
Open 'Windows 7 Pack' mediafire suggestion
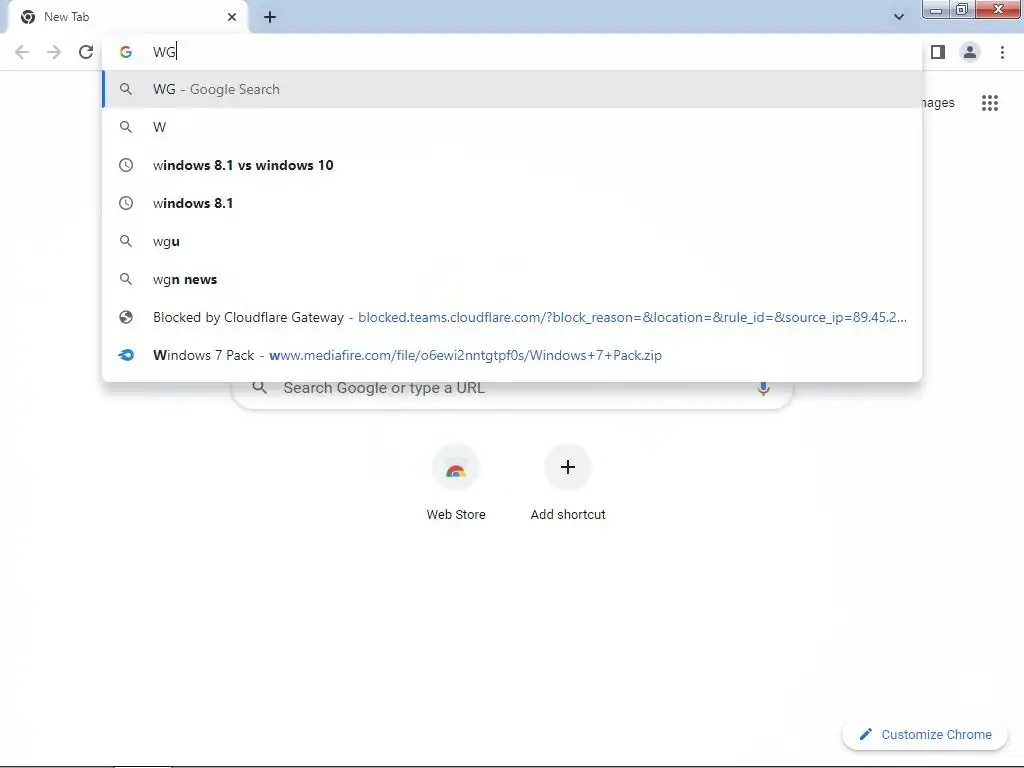512,355
